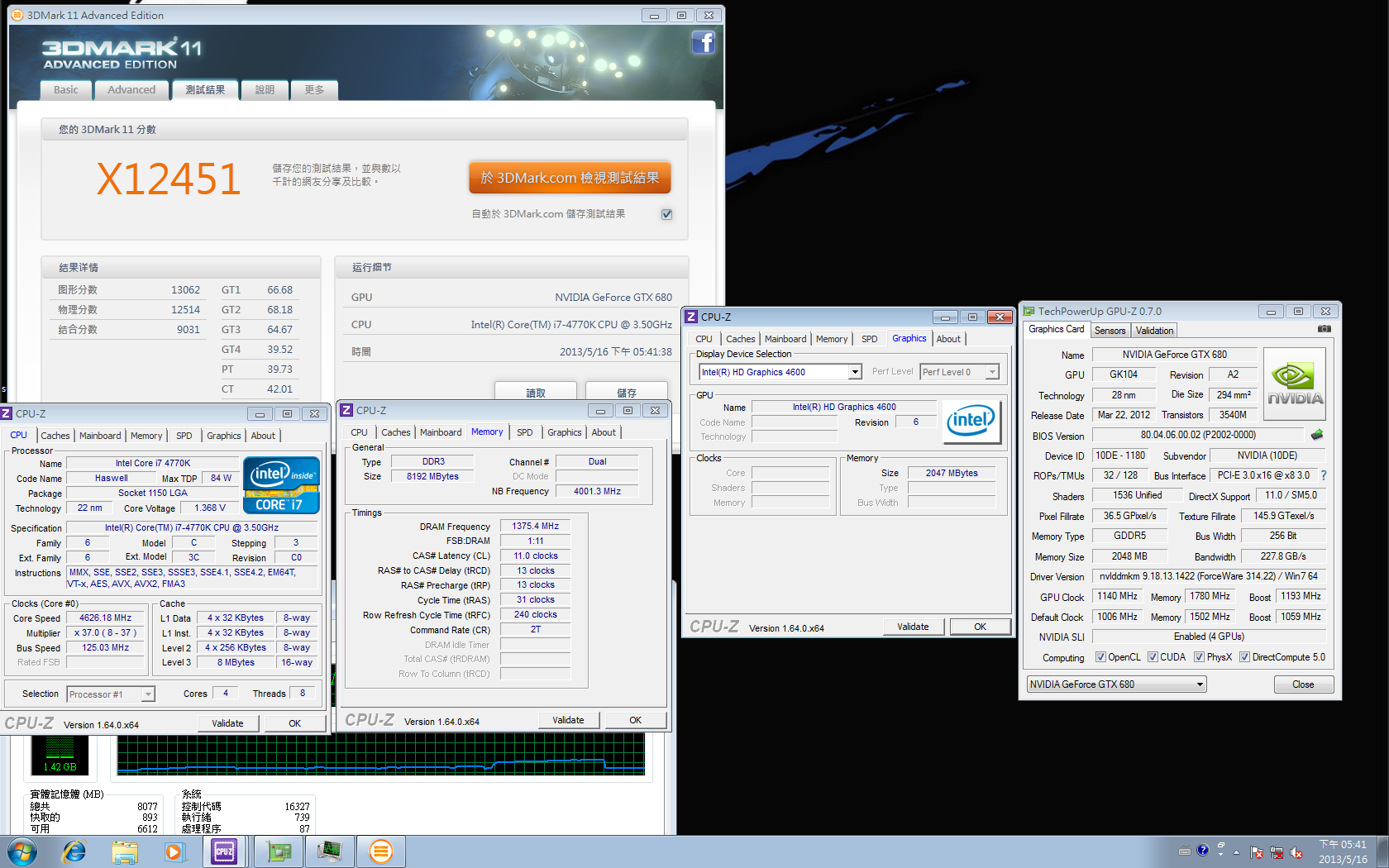Click orange View results on 3DMark.com button
Screen dimensions: 1389x868
[x=570, y=178]
